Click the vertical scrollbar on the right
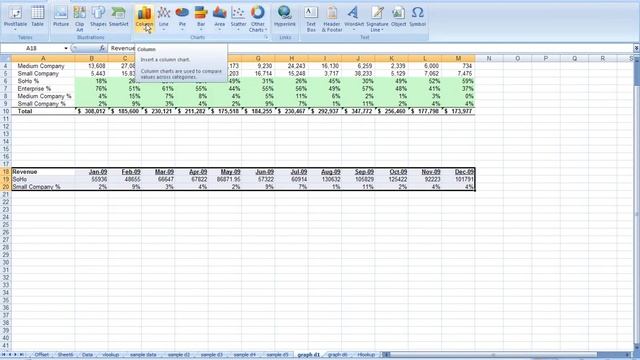Screen dimensions: 640x360 coord(637,204)
